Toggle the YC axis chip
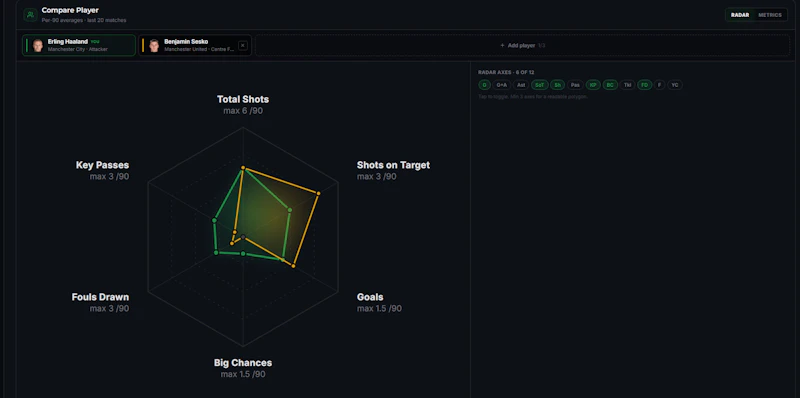The image size is (800, 398). pyautogui.click(x=674, y=85)
